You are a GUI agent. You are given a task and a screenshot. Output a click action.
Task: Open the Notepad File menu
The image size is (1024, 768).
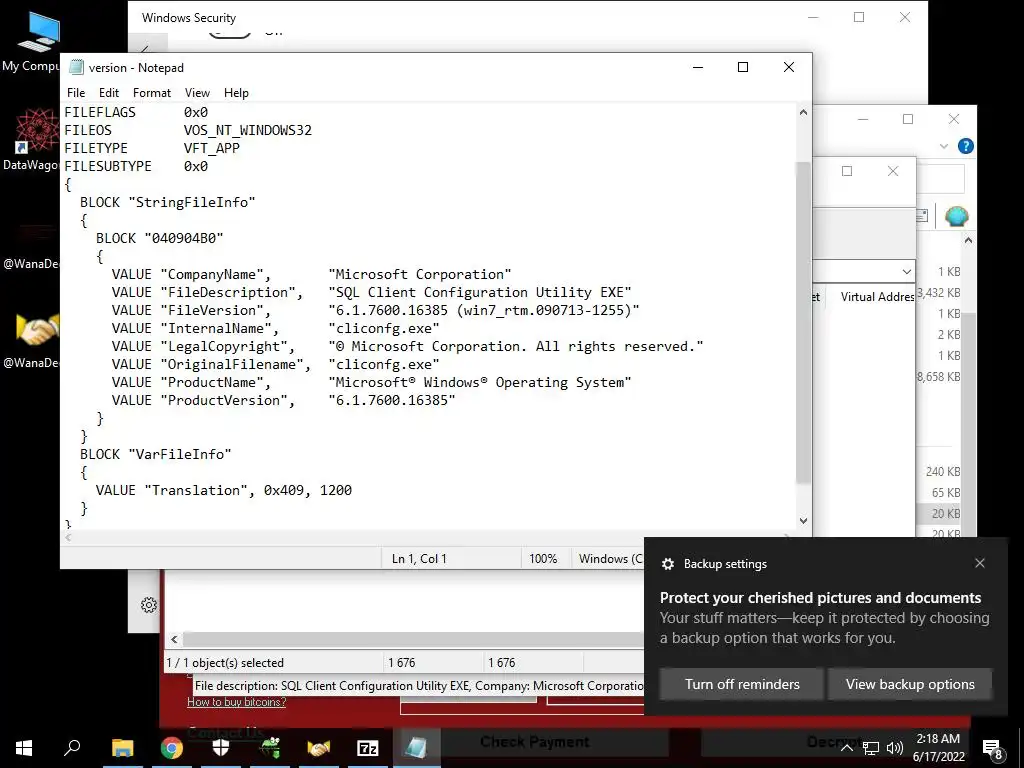pos(76,93)
